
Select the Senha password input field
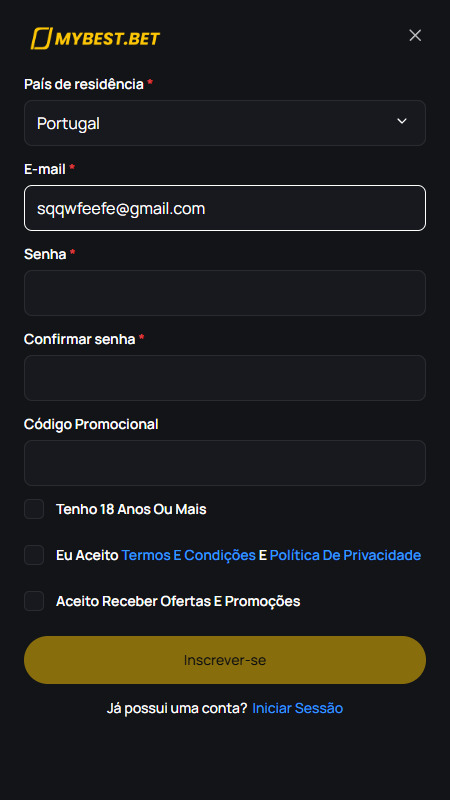(225, 293)
